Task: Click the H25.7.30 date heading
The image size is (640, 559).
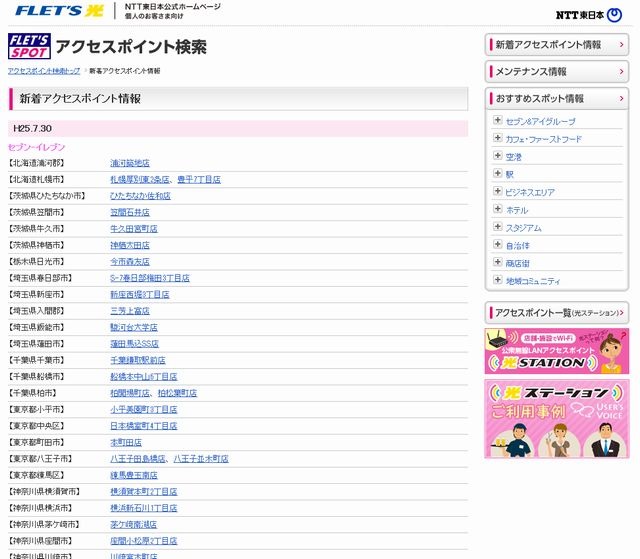Action: (x=32, y=129)
